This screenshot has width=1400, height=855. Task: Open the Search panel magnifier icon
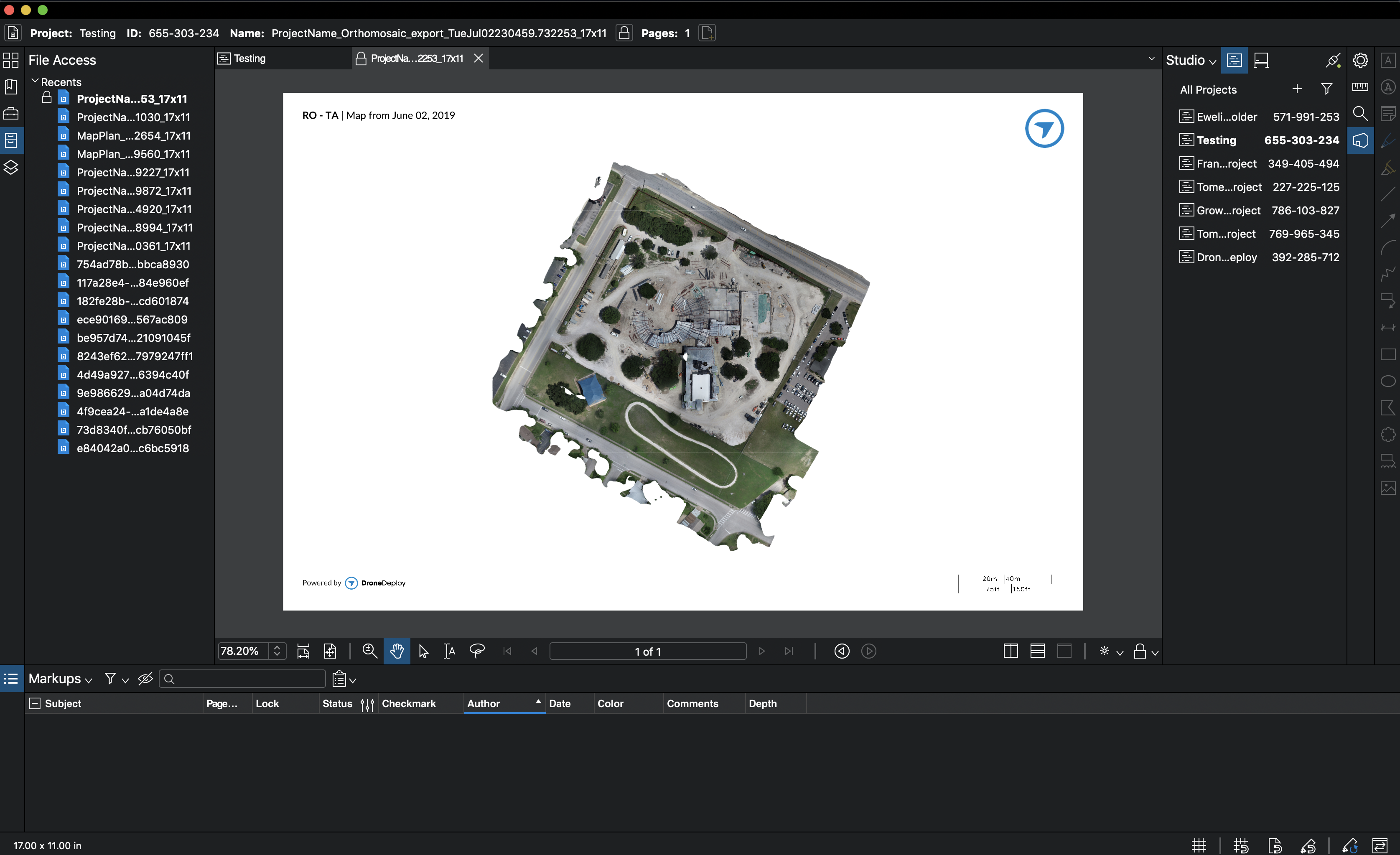pos(1360,114)
